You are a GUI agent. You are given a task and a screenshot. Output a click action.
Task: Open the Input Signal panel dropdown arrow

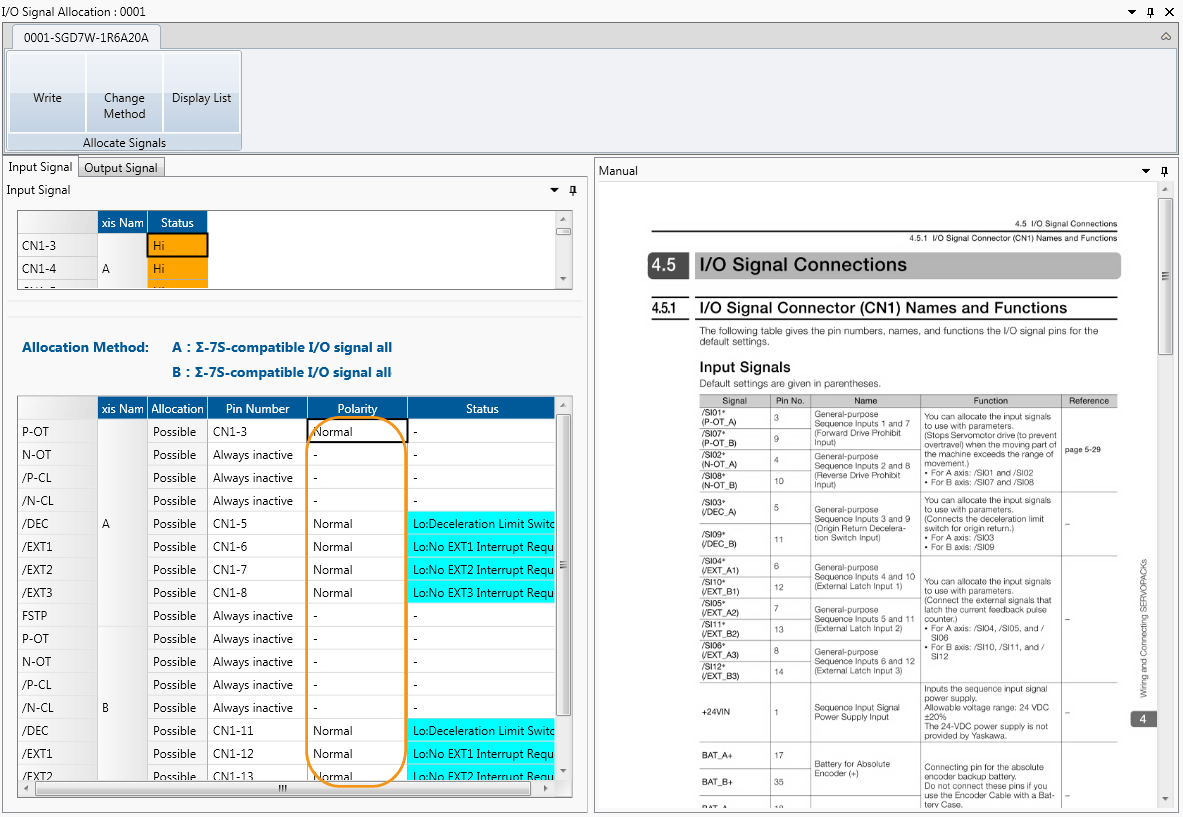(555, 190)
